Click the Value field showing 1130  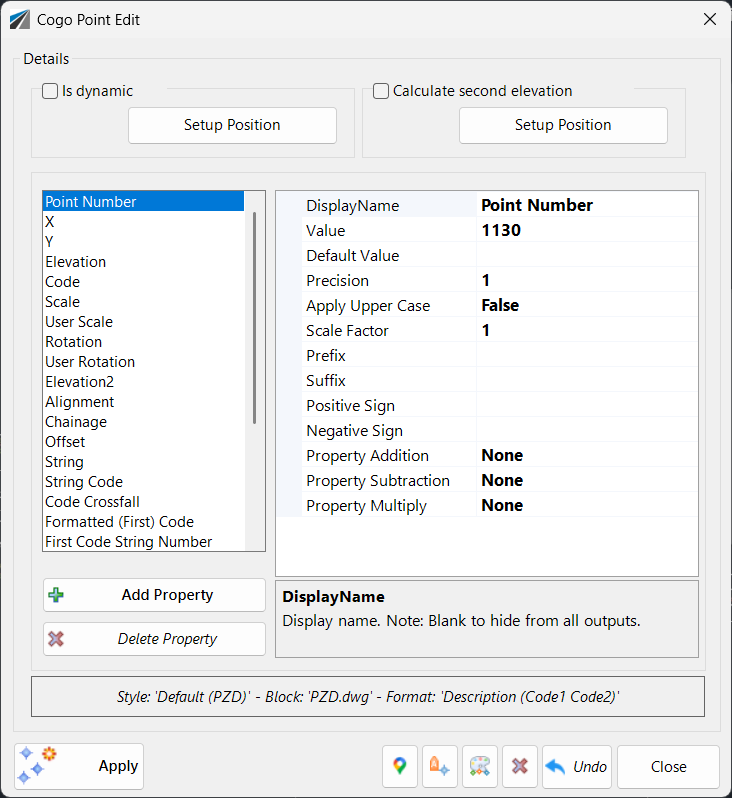click(x=586, y=231)
